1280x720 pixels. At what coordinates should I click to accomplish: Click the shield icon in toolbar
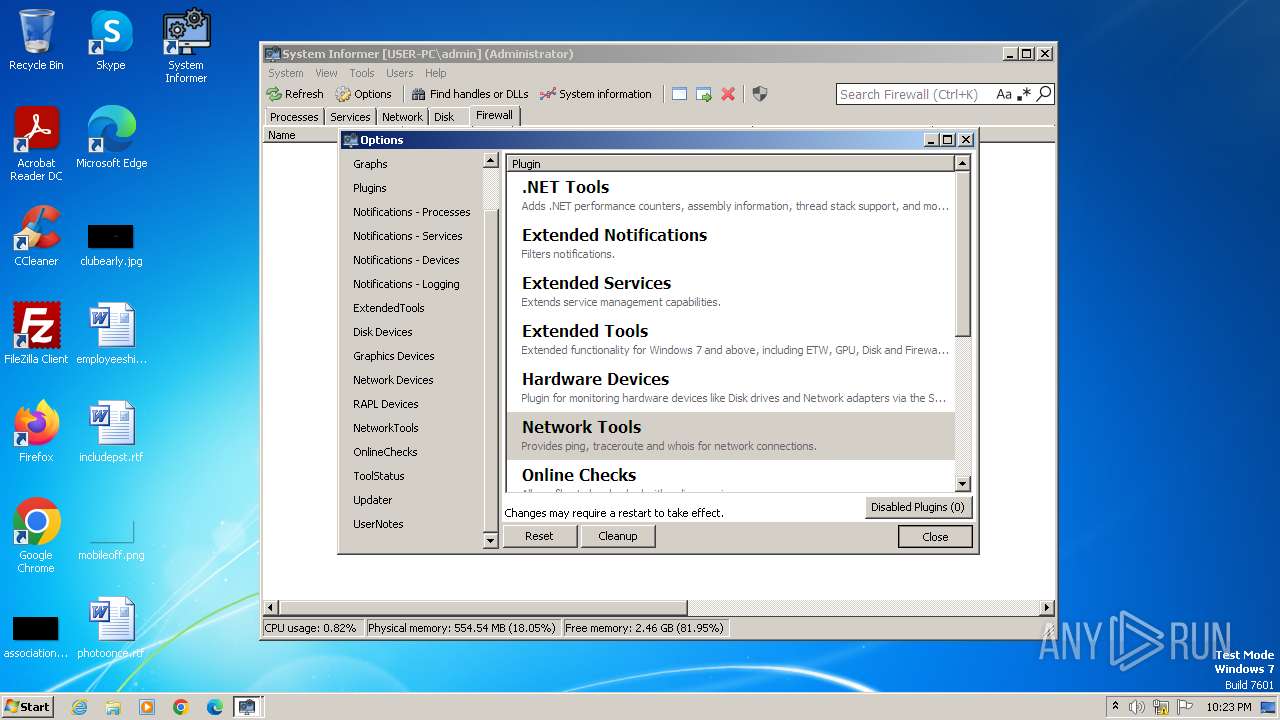click(760, 94)
